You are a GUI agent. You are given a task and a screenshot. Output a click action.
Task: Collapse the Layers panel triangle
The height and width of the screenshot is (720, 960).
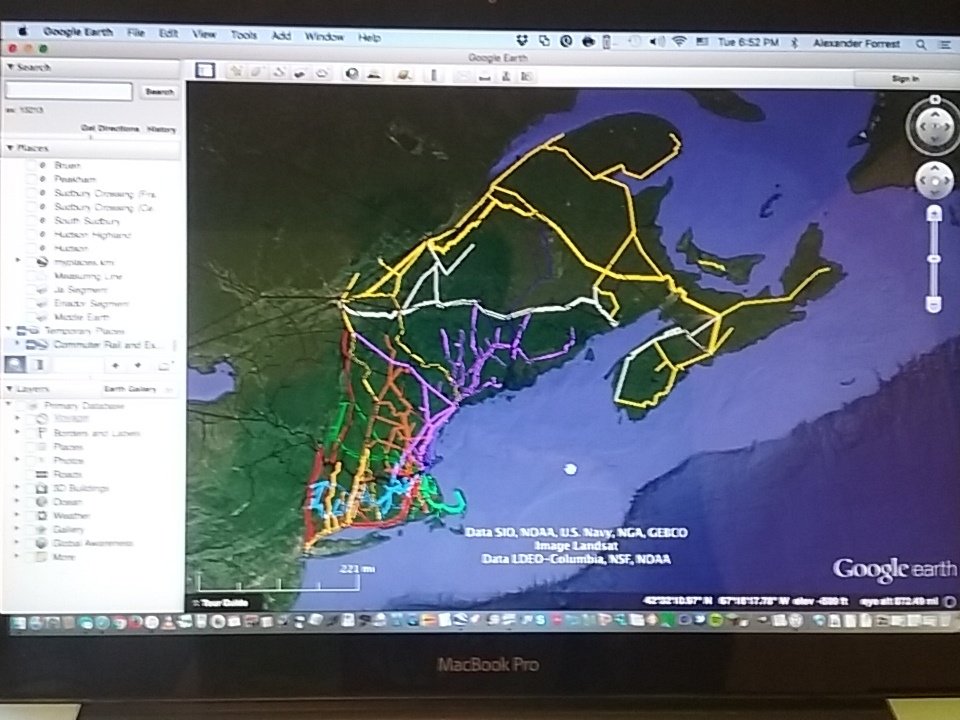point(10,388)
